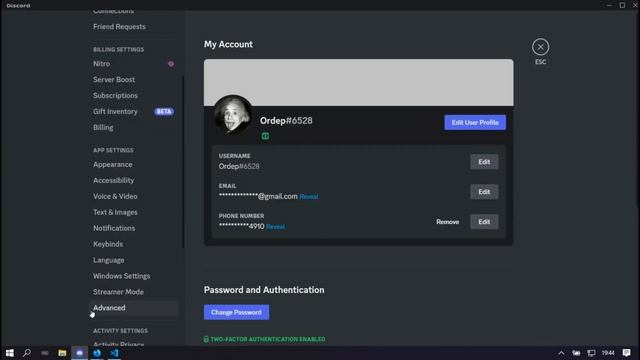Open the notification center icon

627,353
